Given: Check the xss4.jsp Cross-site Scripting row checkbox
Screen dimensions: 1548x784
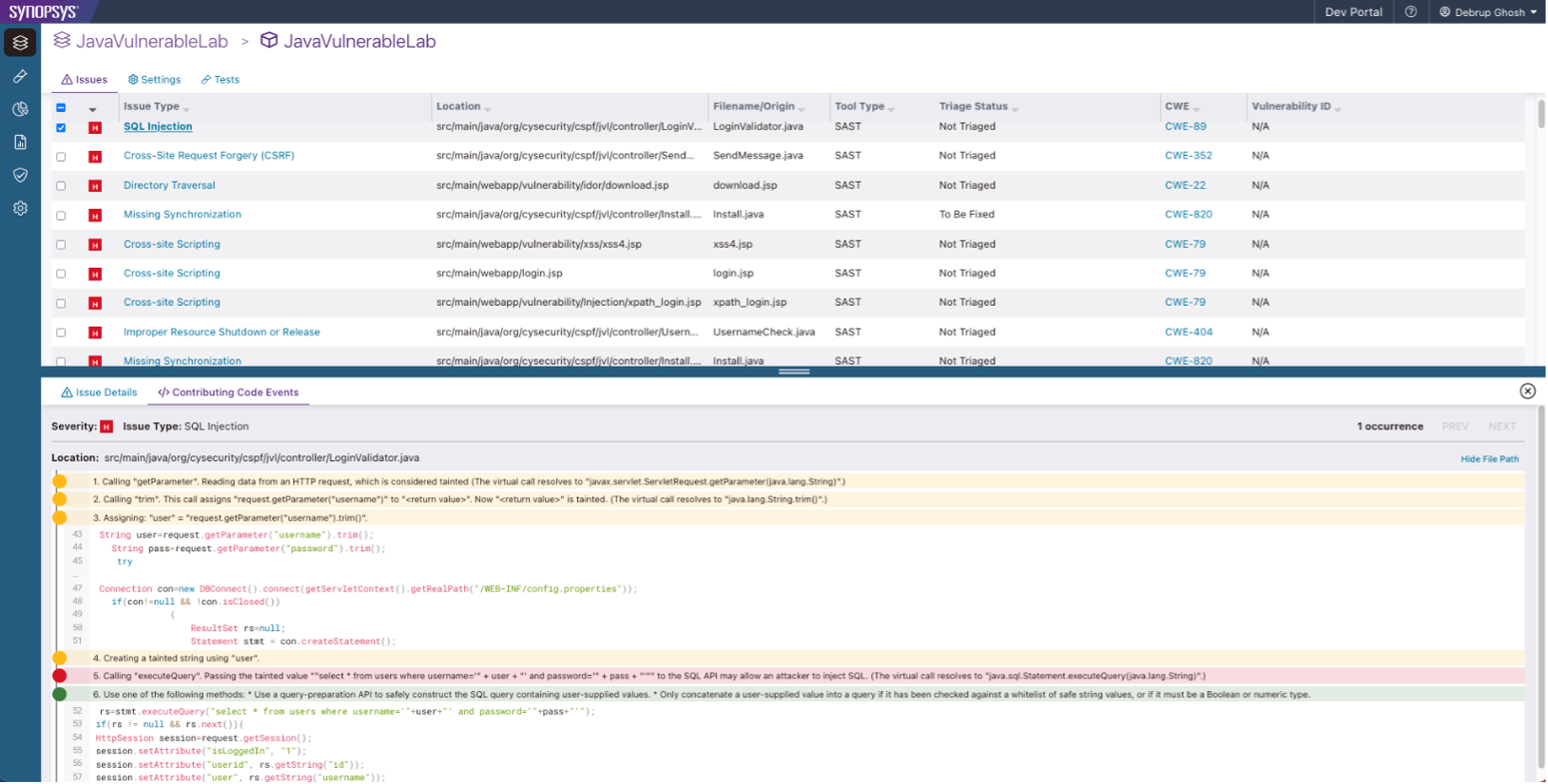Looking at the screenshot, I should click(x=61, y=245).
